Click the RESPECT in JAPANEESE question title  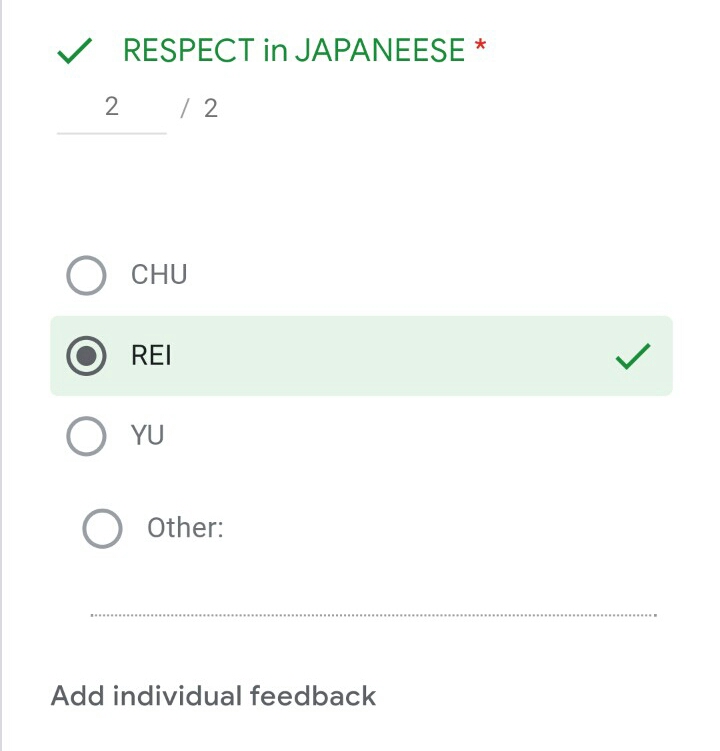click(x=293, y=50)
